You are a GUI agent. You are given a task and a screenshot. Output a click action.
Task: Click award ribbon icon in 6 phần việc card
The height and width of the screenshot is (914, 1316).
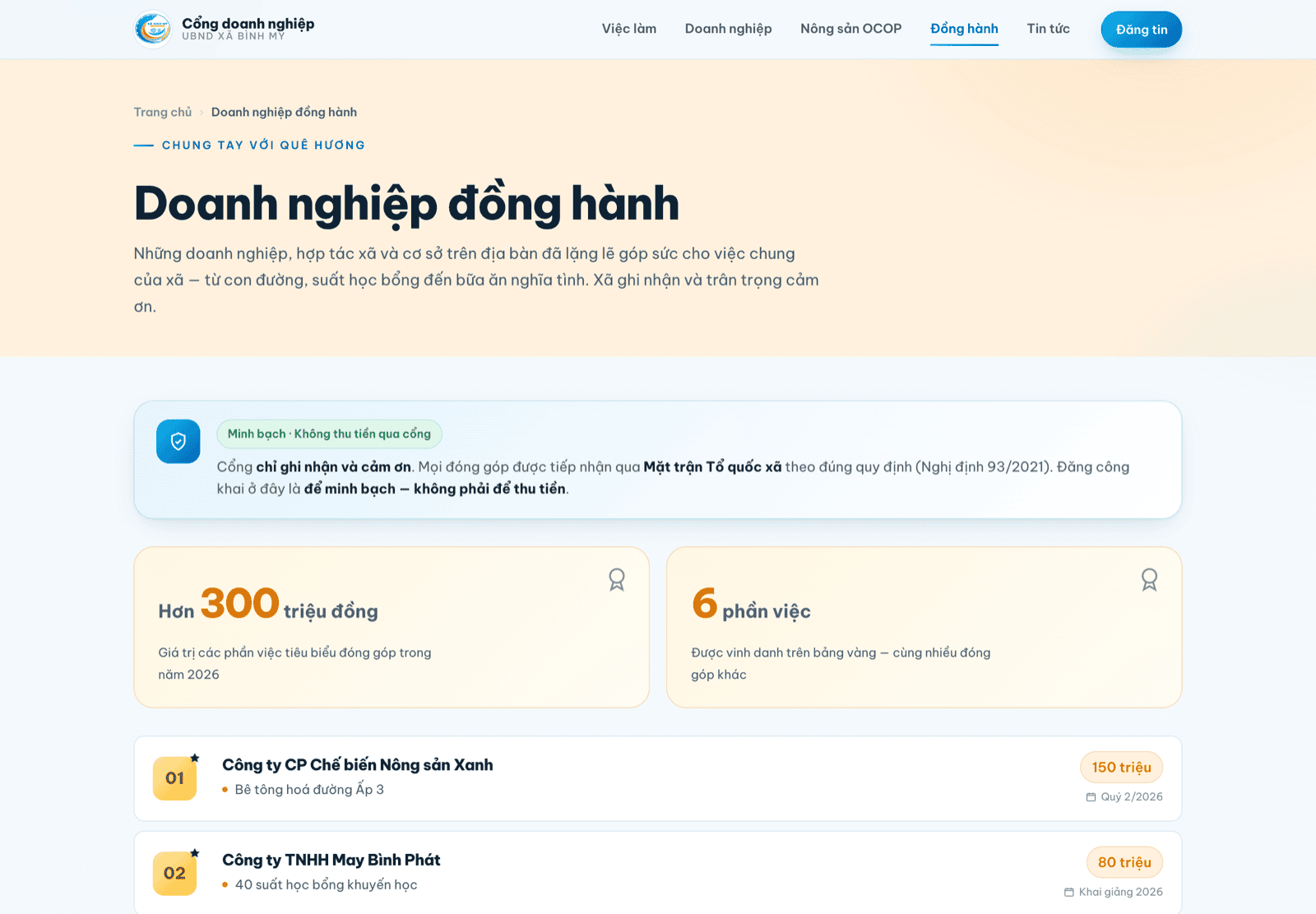click(1149, 580)
